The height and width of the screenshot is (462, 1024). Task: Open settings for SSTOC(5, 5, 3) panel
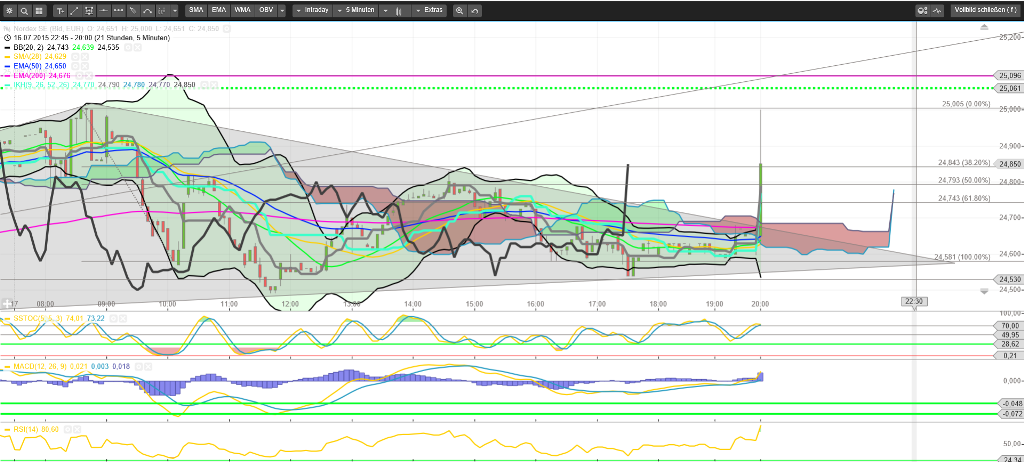point(114,318)
